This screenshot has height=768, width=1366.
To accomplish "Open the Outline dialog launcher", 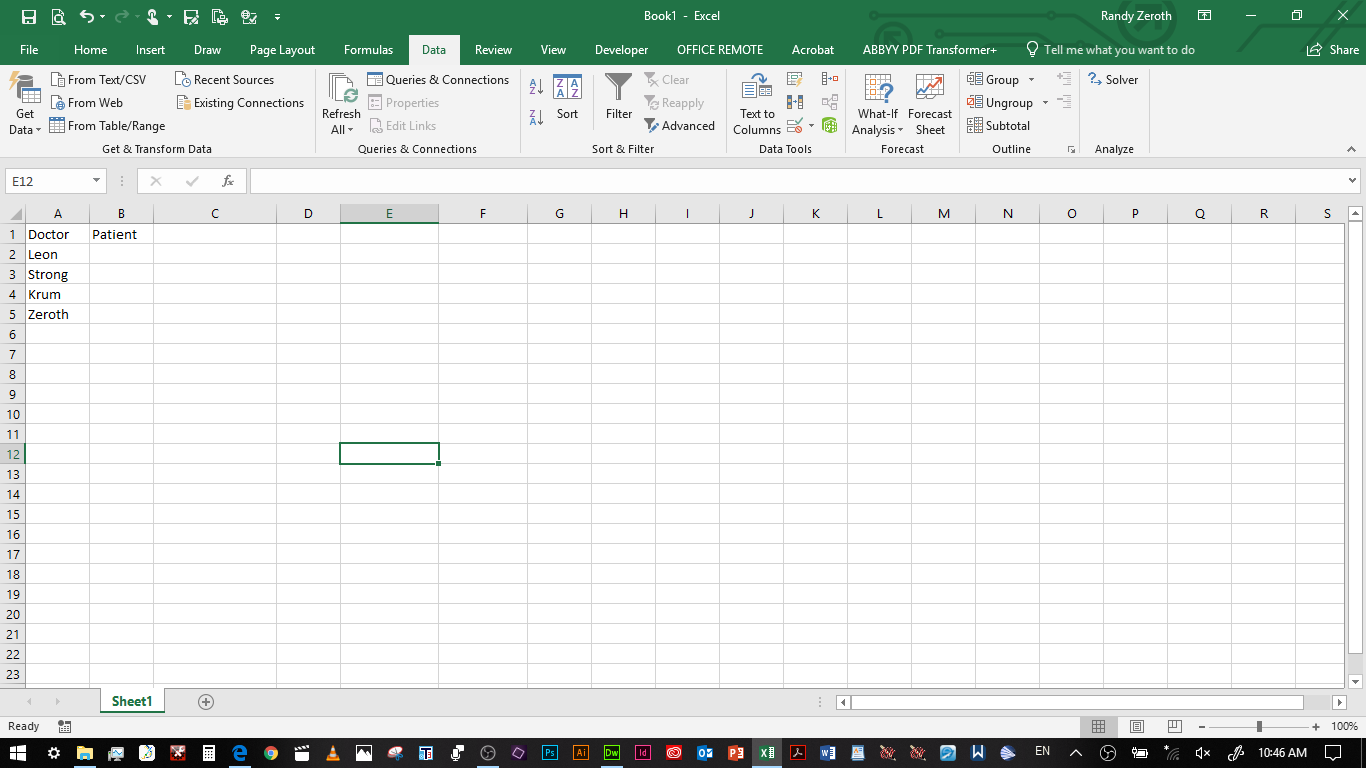I will (x=1071, y=149).
